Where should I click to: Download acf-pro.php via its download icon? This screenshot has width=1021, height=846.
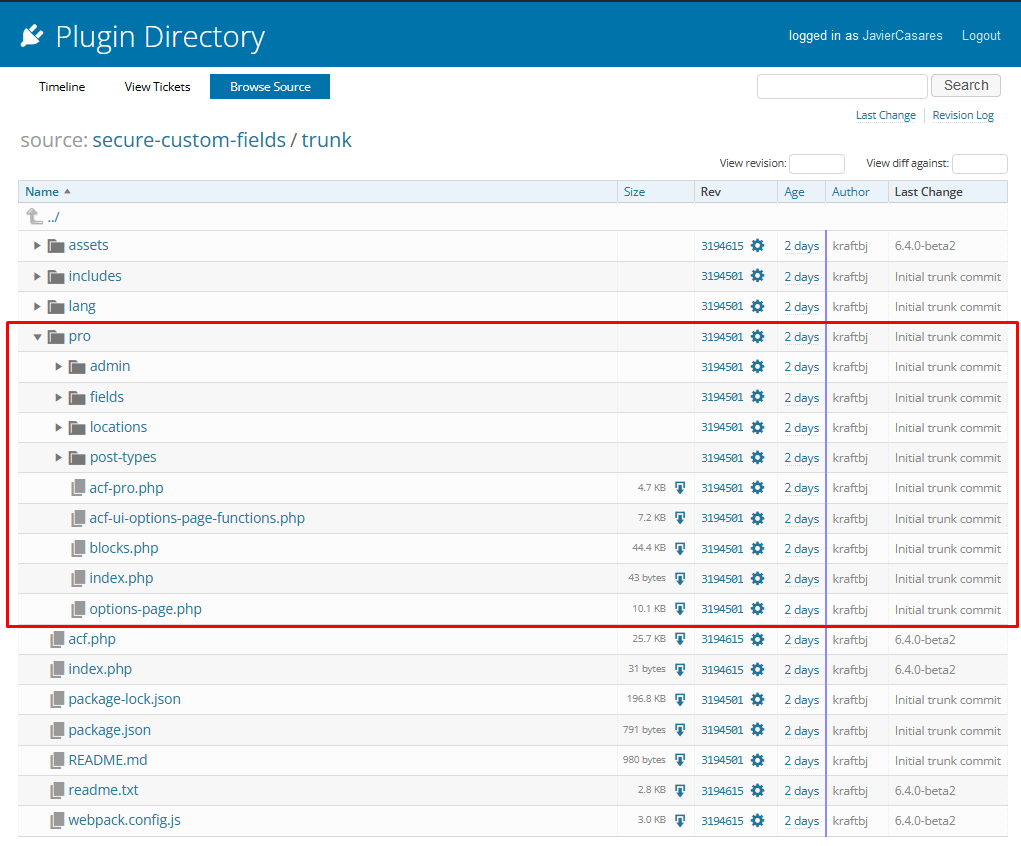(x=680, y=488)
